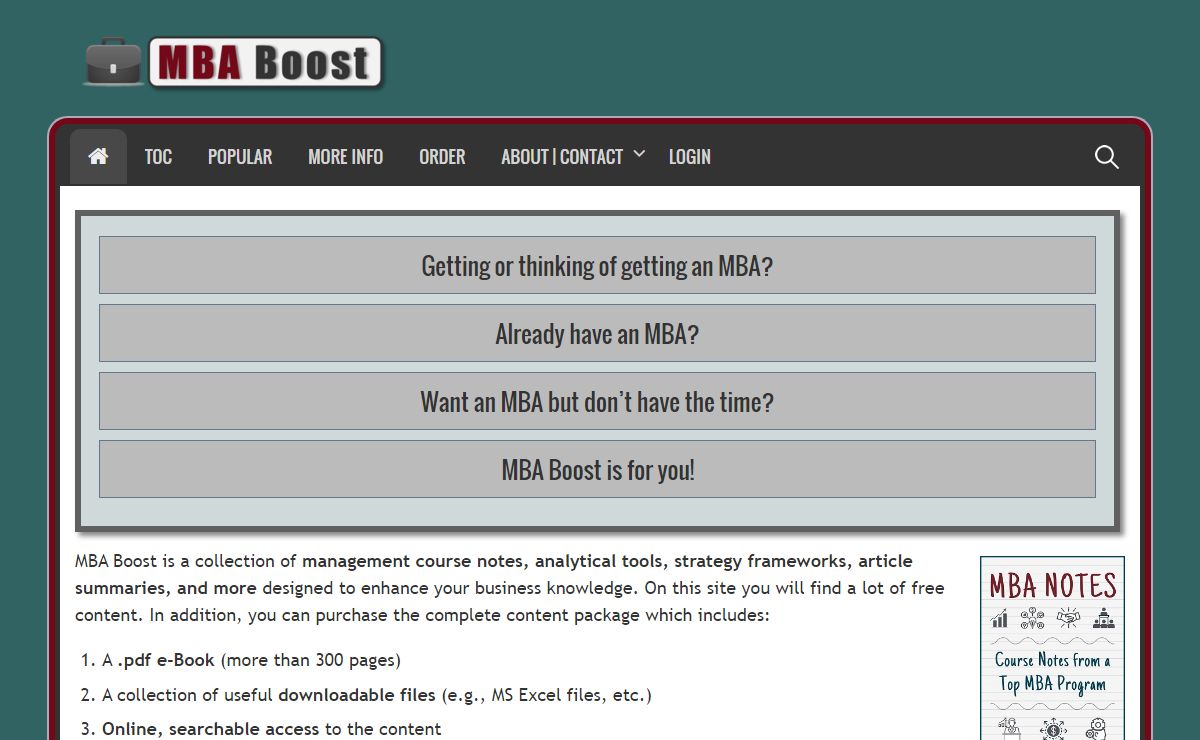
Task: Click the briefcase icon in the MBA Boost logo
Action: [113, 62]
